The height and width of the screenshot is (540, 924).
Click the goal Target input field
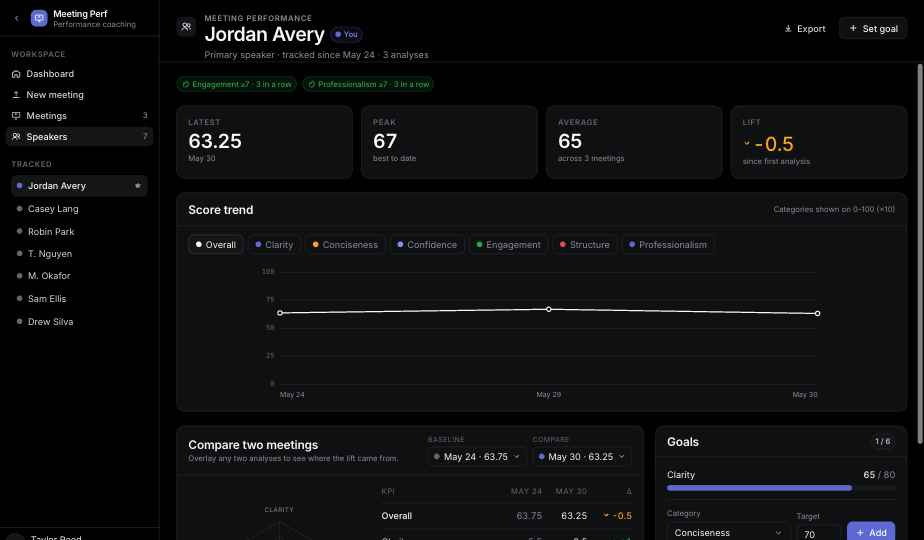pyautogui.click(x=819, y=533)
